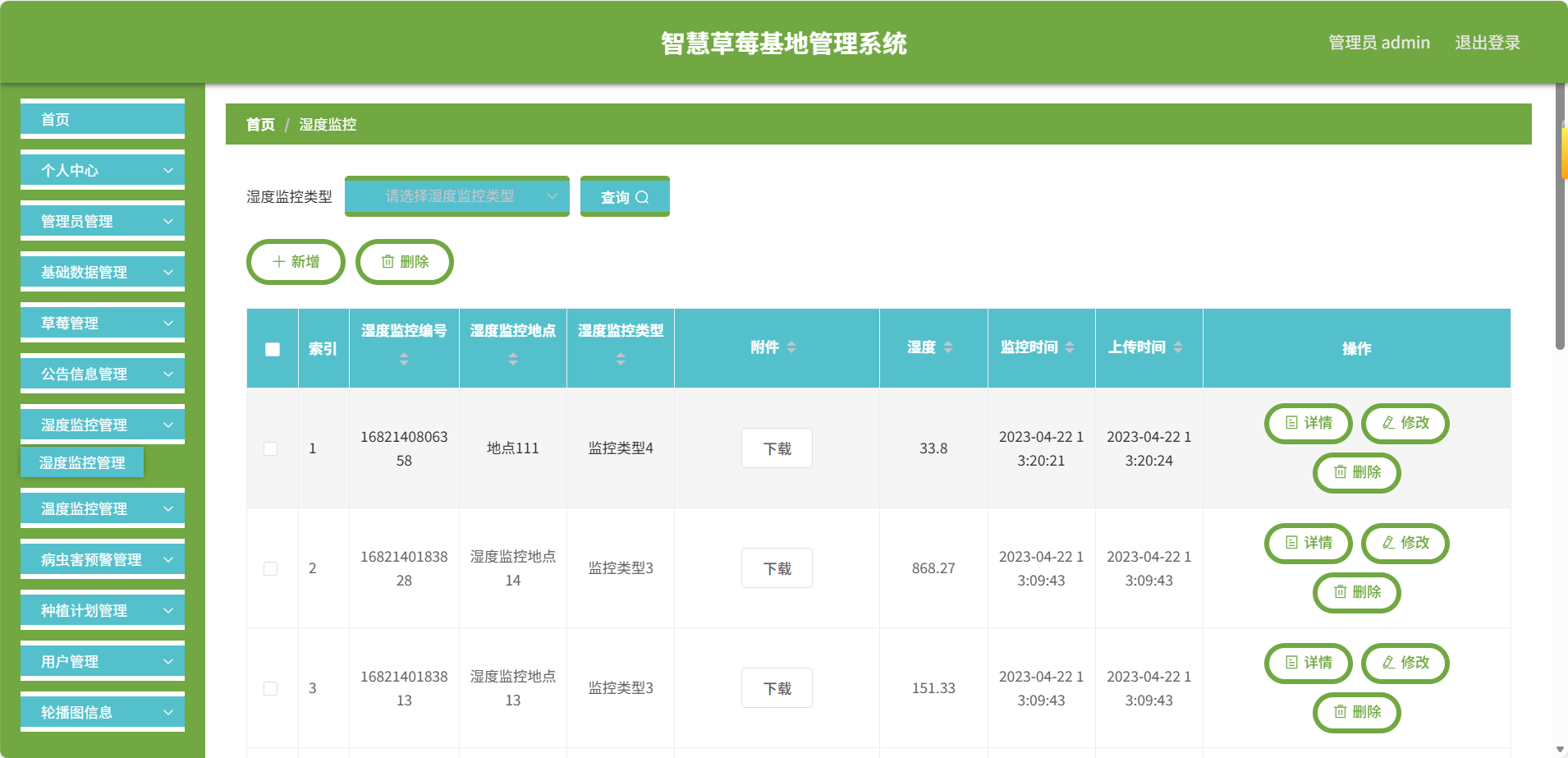Expand the 管理员管理 sidebar menu
This screenshot has width=1568, height=758.
103,221
